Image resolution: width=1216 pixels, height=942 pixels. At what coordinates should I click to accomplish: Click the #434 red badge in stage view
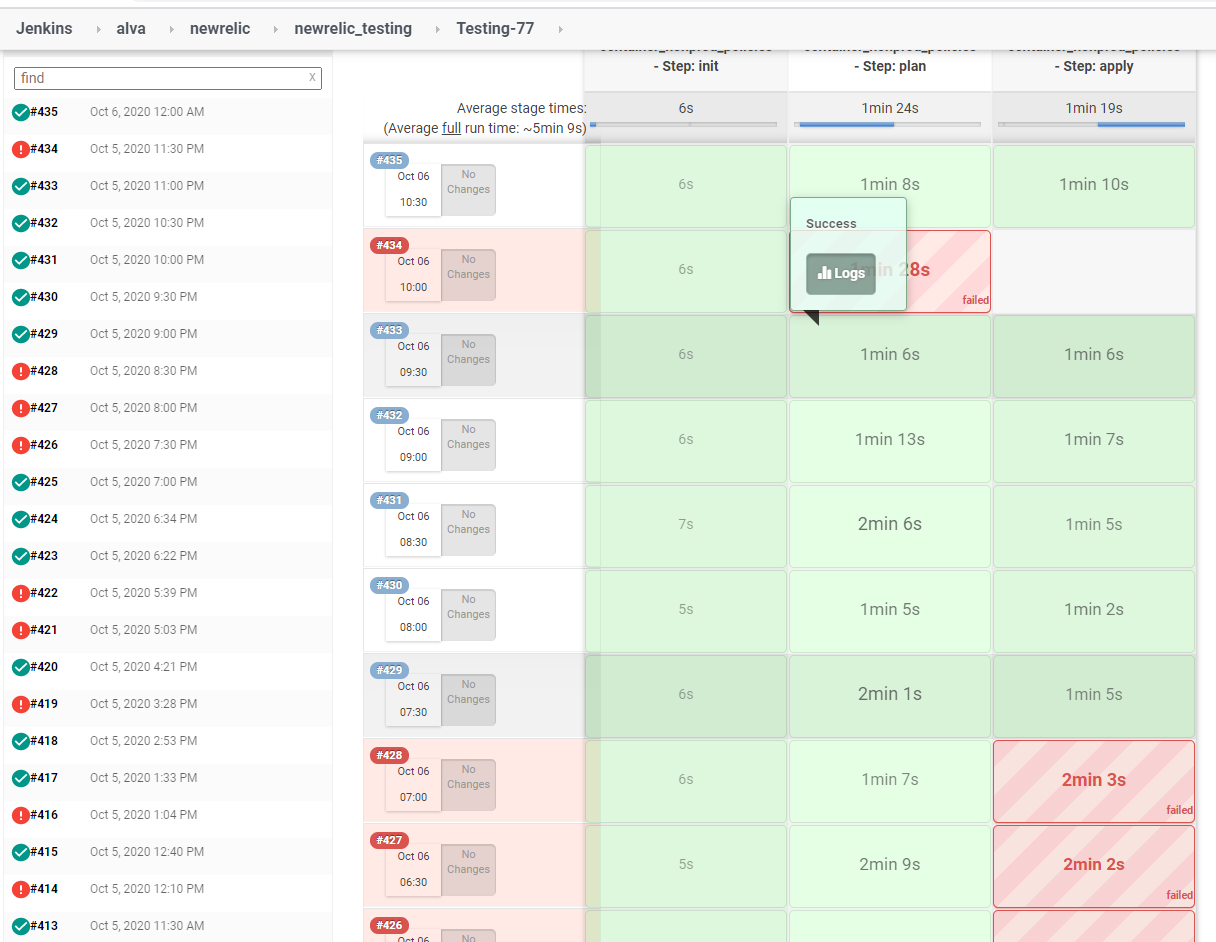(x=390, y=245)
